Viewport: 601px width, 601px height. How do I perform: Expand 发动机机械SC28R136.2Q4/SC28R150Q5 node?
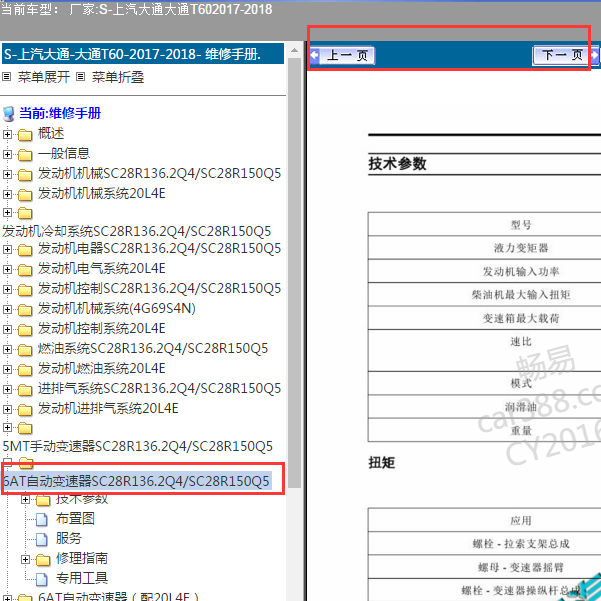(x=7, y=174)
